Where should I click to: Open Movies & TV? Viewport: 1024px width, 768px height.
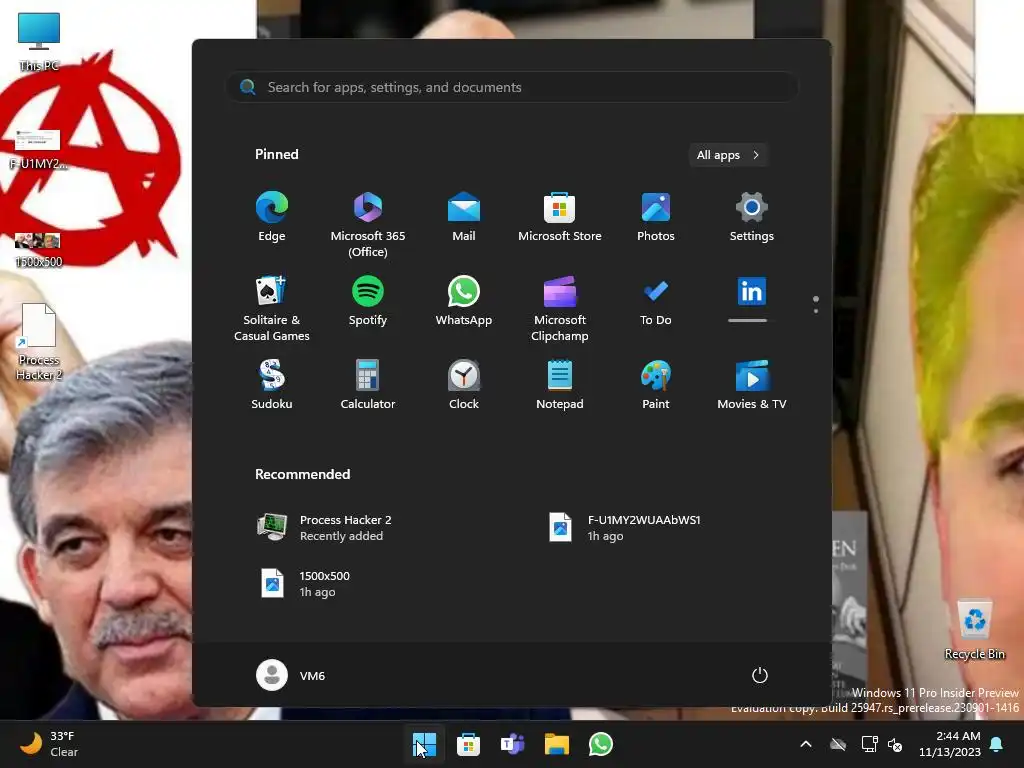click(752, 385)
